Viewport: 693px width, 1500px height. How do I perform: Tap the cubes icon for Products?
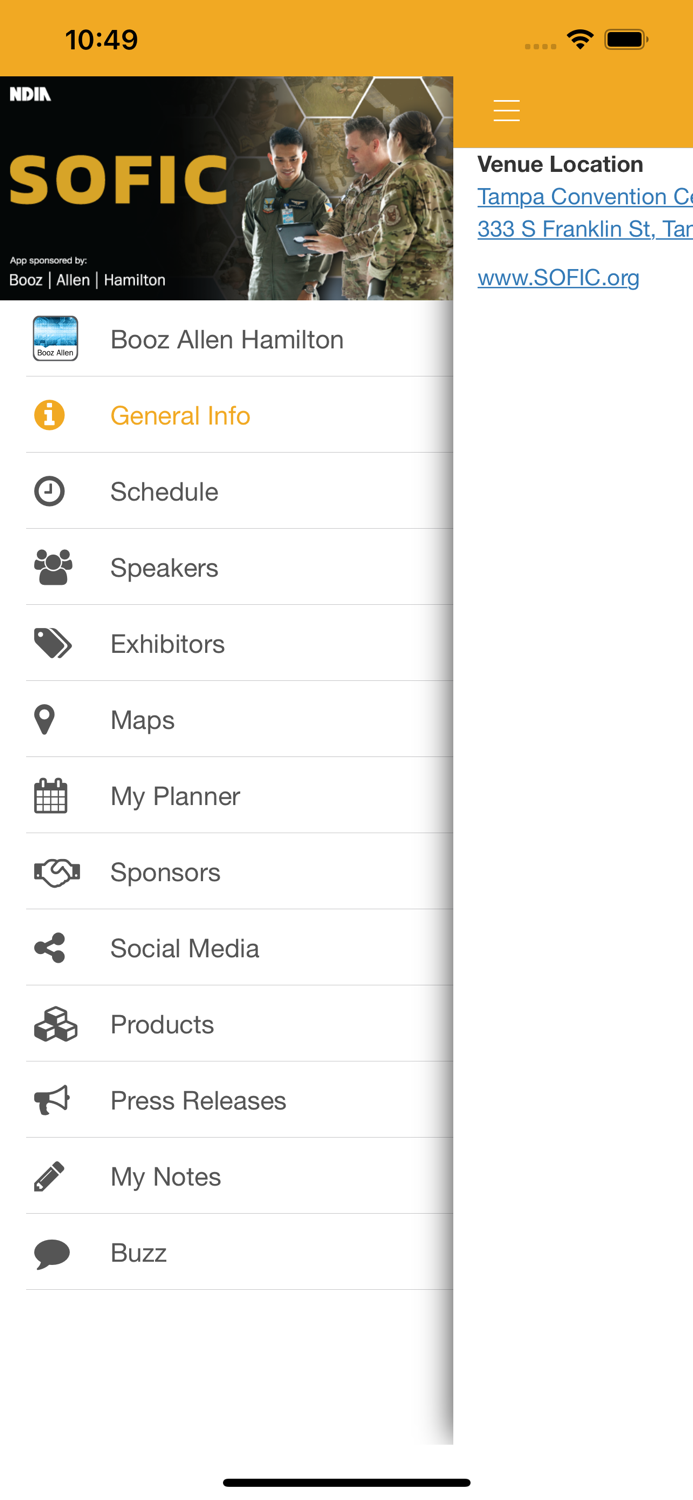55,1025
